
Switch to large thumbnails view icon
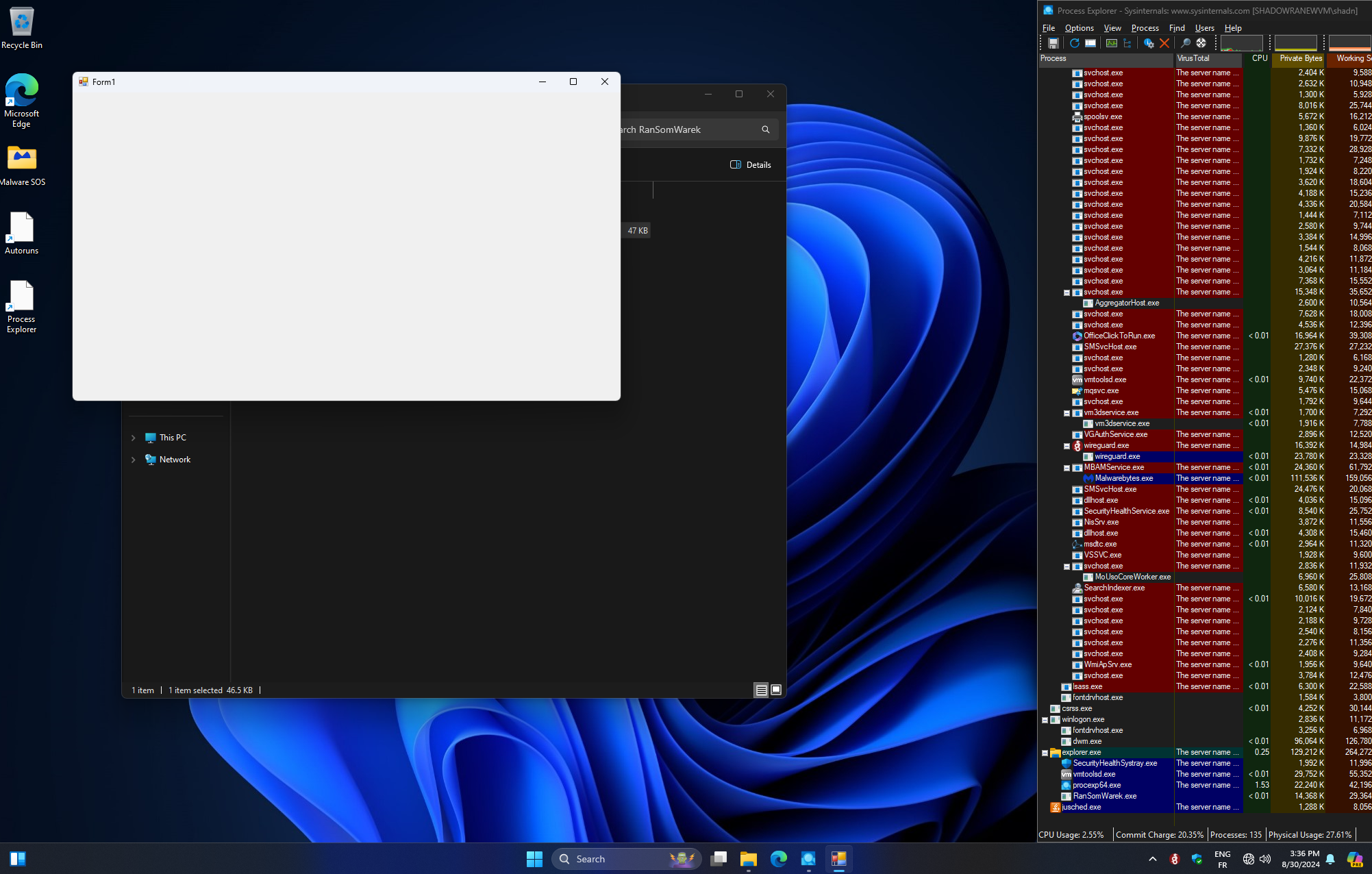click(x=776, y=690)
